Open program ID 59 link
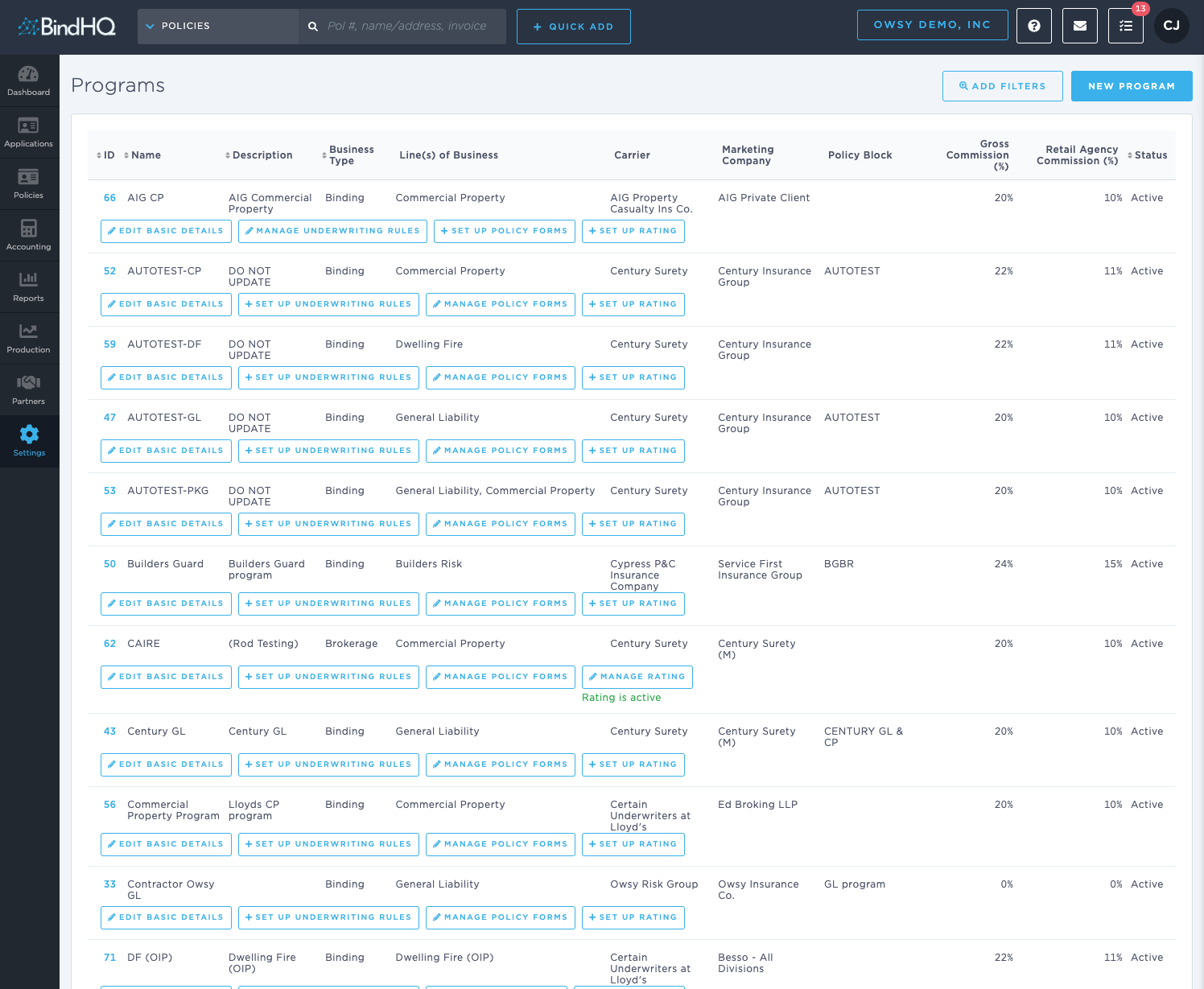Image resolution: width=1204 pixels, height=989 pixels. click(x=110, y=344)
